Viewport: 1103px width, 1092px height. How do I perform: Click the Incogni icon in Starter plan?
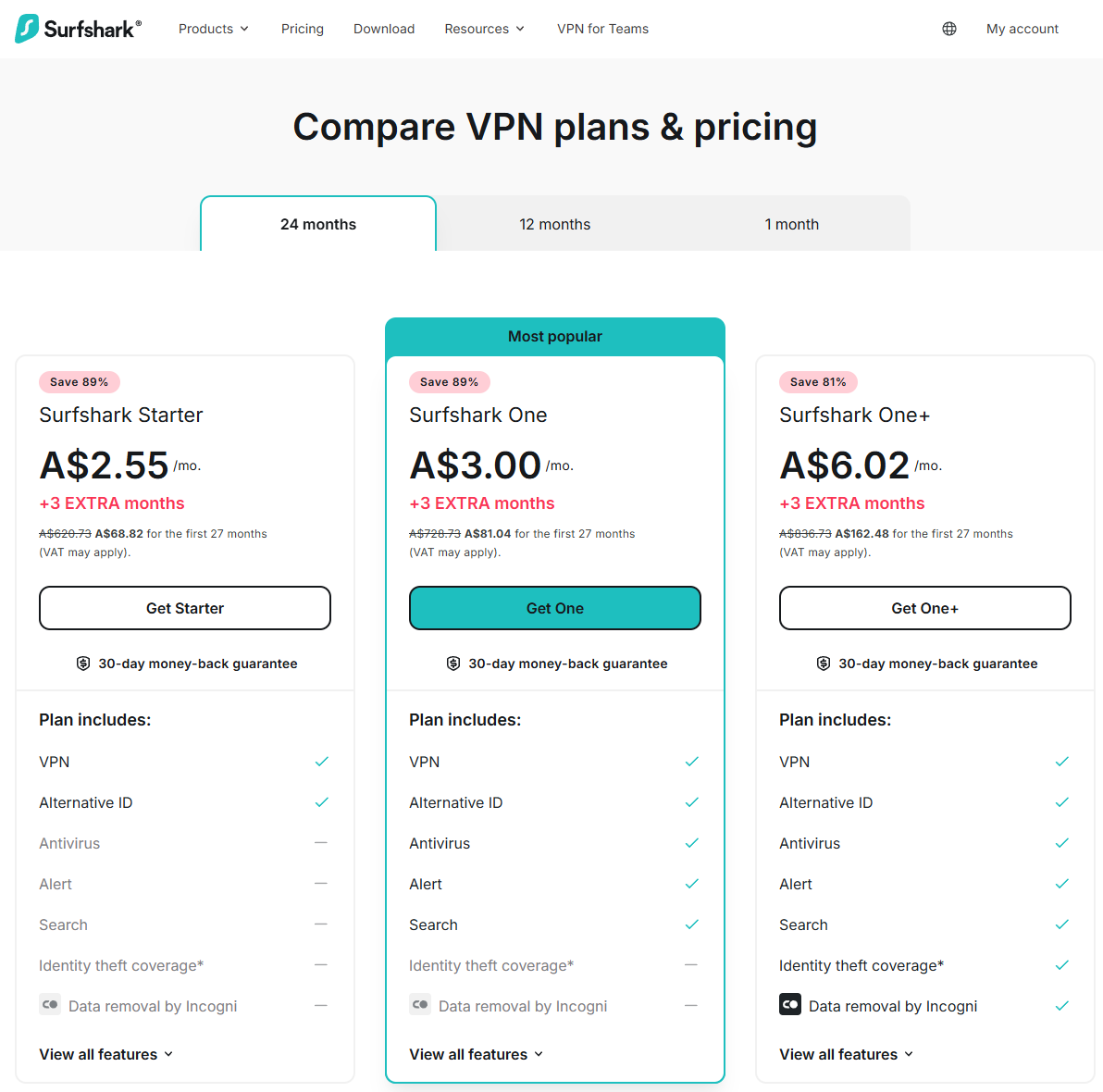(50, 1005)
